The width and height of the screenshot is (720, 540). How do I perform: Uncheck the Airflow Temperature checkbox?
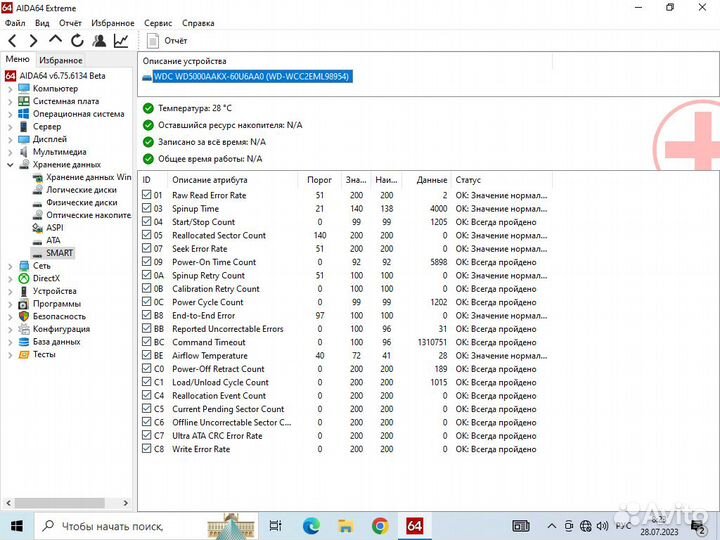click(147, 355)
